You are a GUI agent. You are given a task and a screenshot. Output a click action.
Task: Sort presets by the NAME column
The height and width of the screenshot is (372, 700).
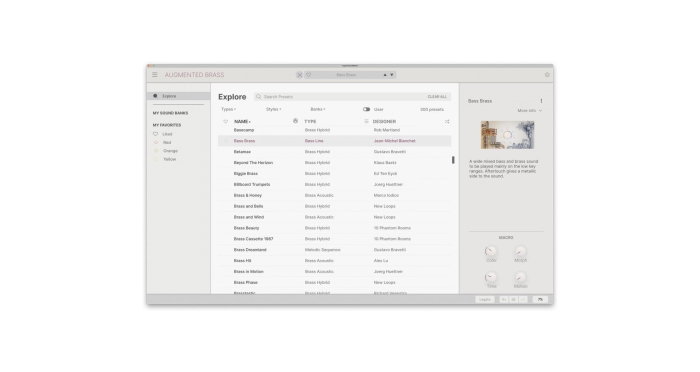click(242, 121)
